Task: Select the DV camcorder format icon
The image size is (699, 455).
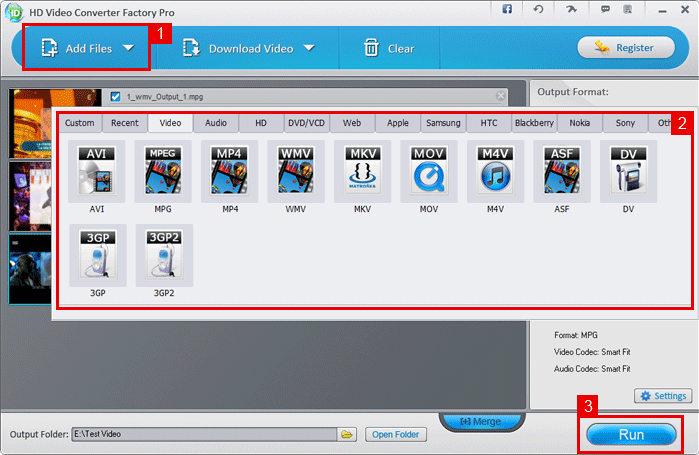Action: (628, 170)
